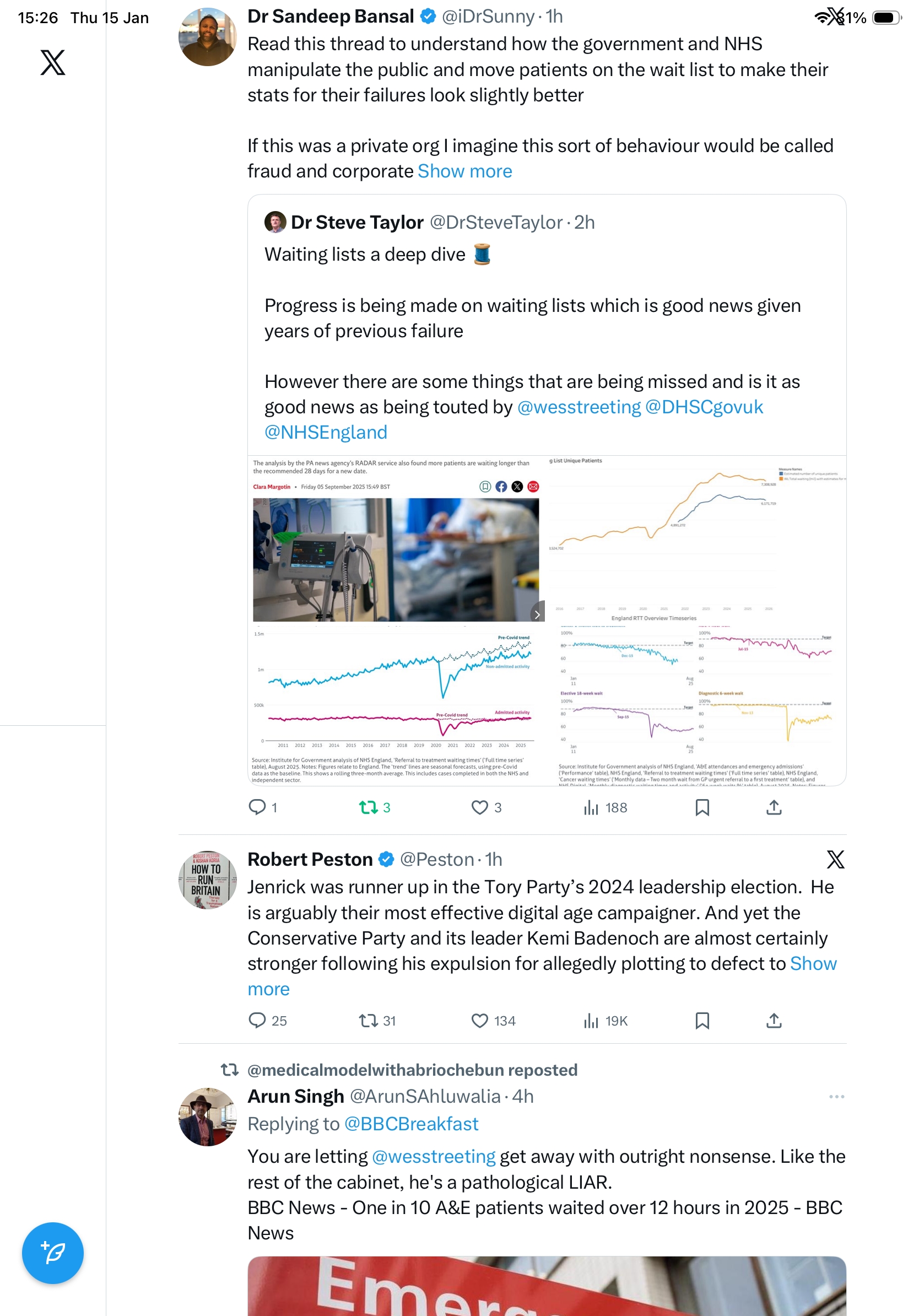Open the X logo home icon
This screenshot has width=919, height=1316.
click(53, 62)
